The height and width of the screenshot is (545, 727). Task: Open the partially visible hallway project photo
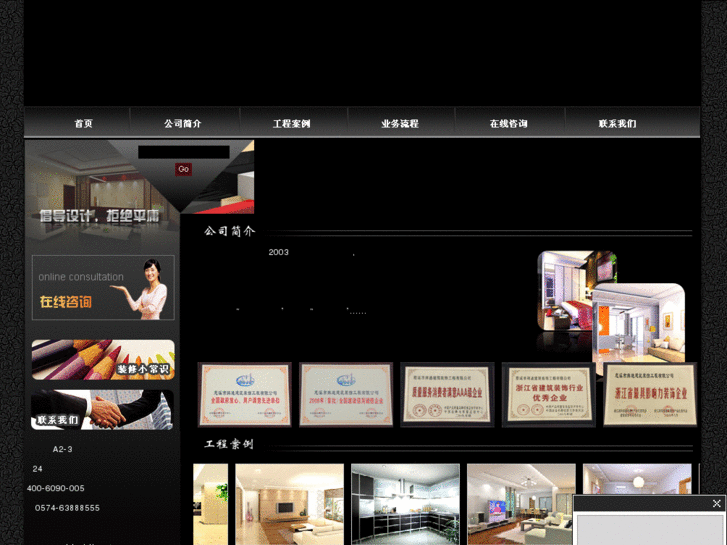click(210, 504)
